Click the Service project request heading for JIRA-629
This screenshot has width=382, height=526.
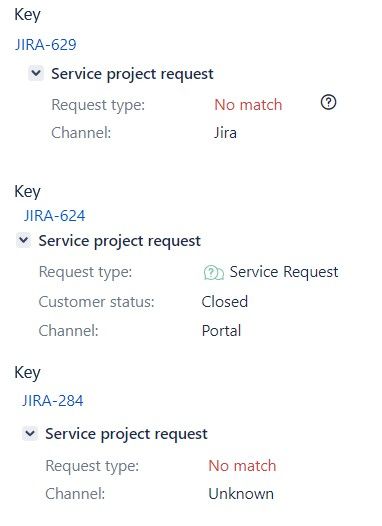[x=132, y=74]
